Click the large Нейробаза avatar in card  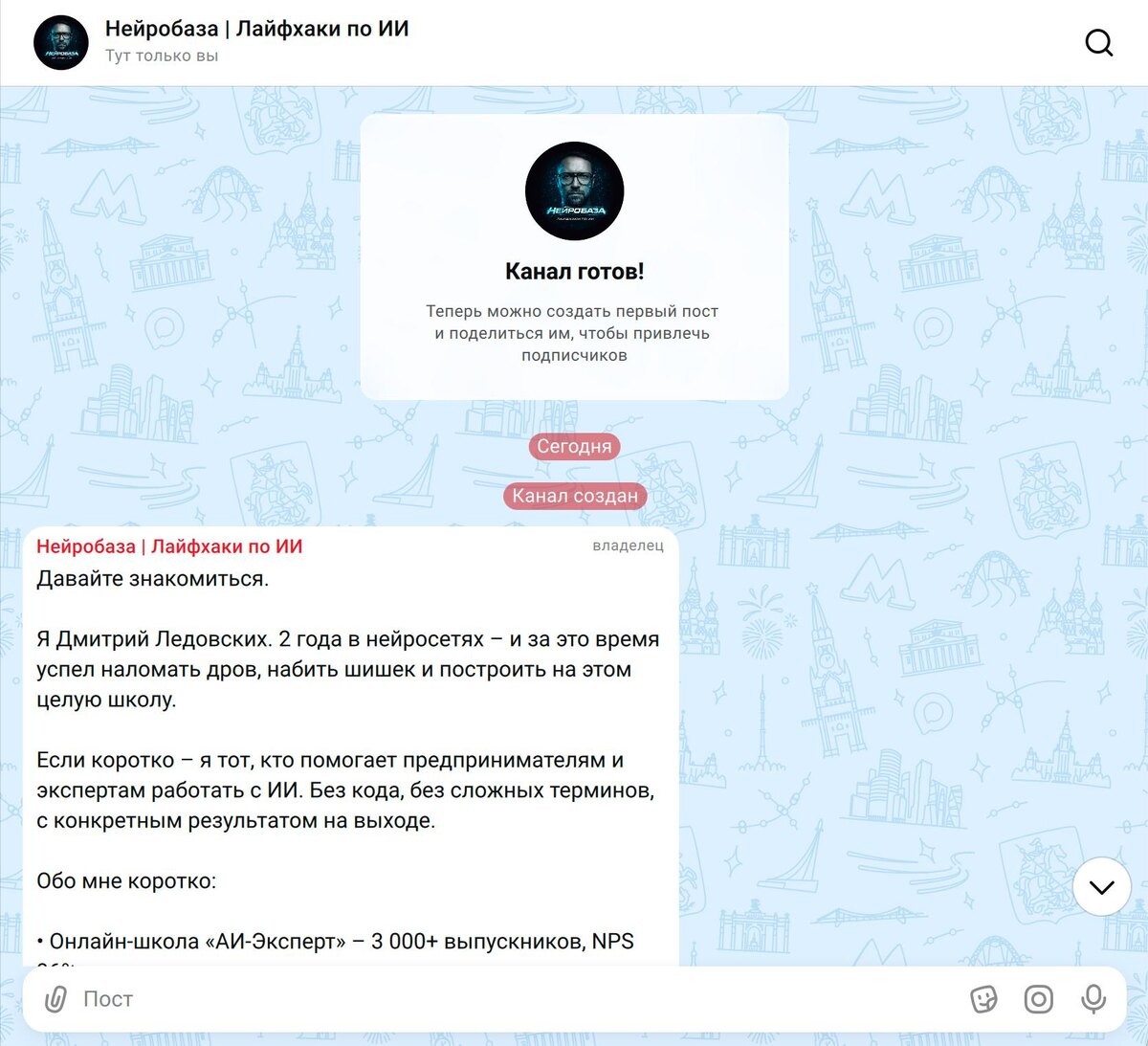point(575,191)
